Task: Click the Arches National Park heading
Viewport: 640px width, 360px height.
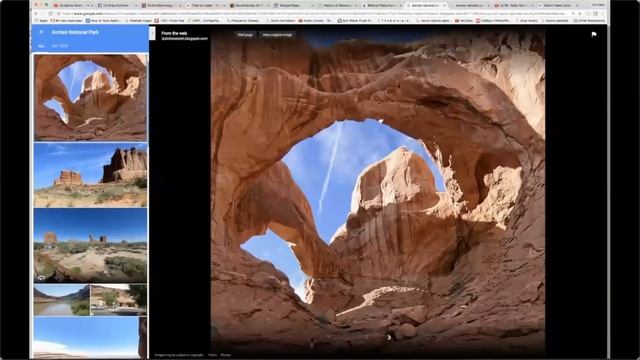Action: coord(75,32)
